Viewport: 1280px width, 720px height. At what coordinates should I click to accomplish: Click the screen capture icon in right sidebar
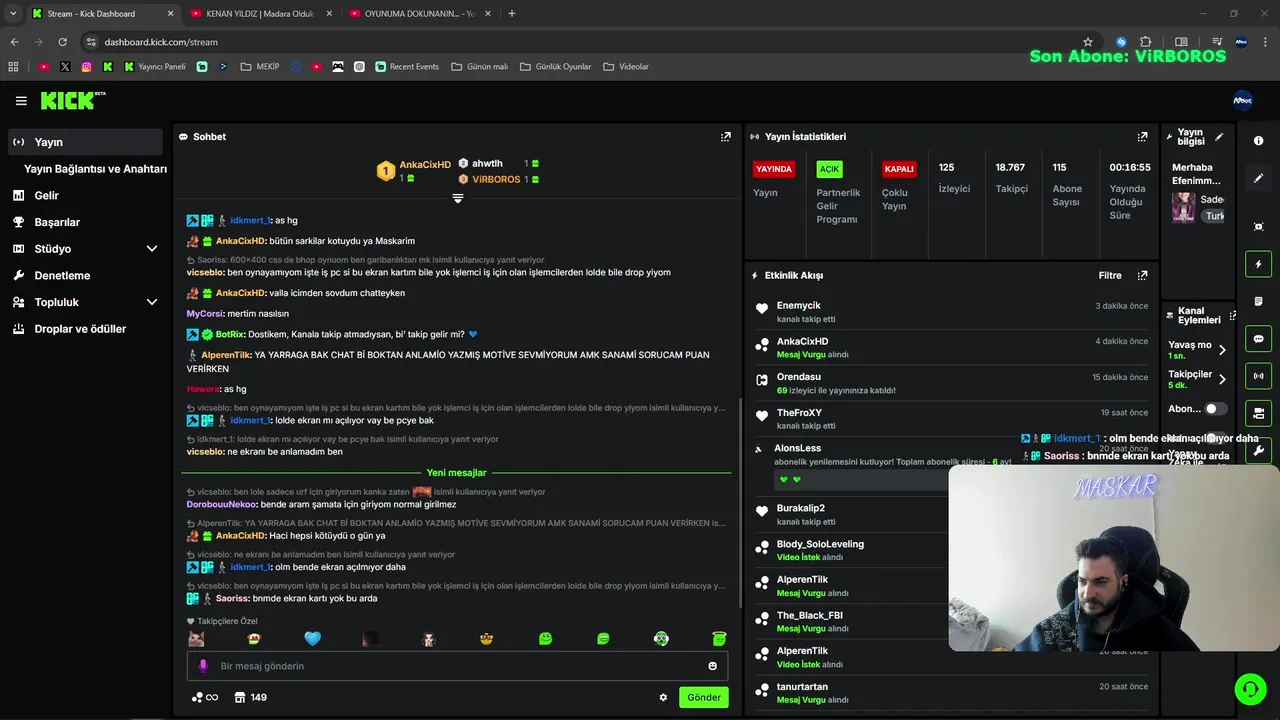pos(1258,227)
